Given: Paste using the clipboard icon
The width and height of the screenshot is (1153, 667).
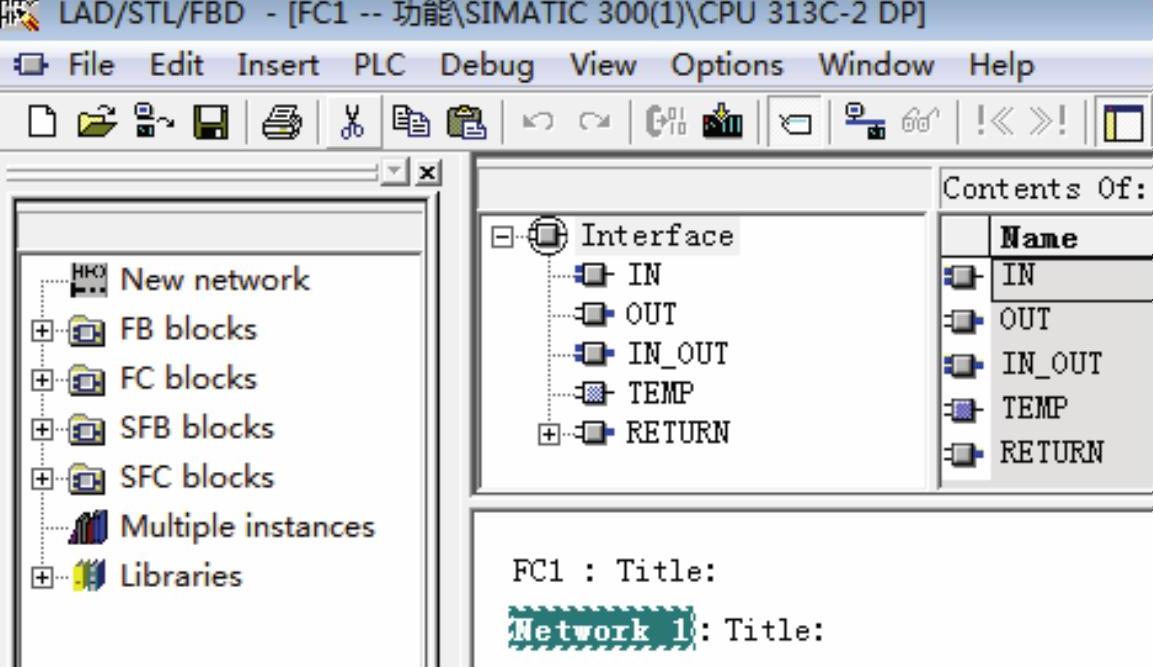Looking at the screenshot, I should click(466, 121).
